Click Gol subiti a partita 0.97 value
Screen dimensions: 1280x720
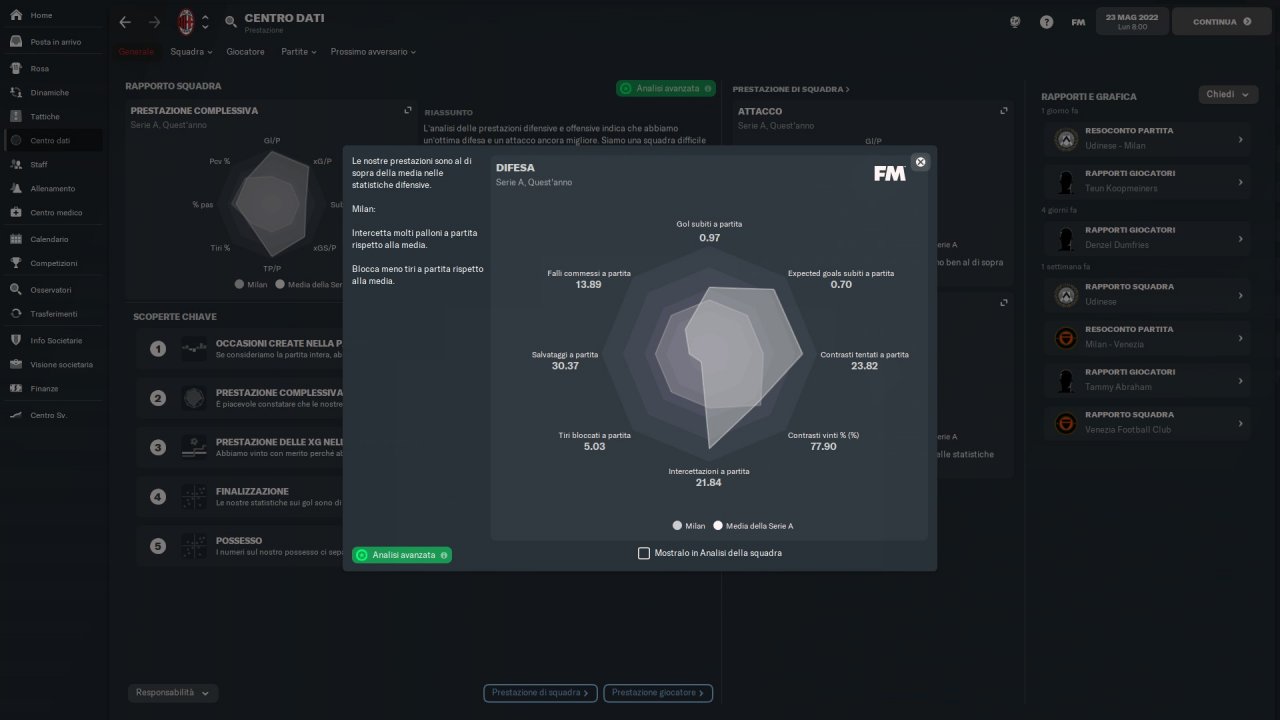[x=709, y=238]
